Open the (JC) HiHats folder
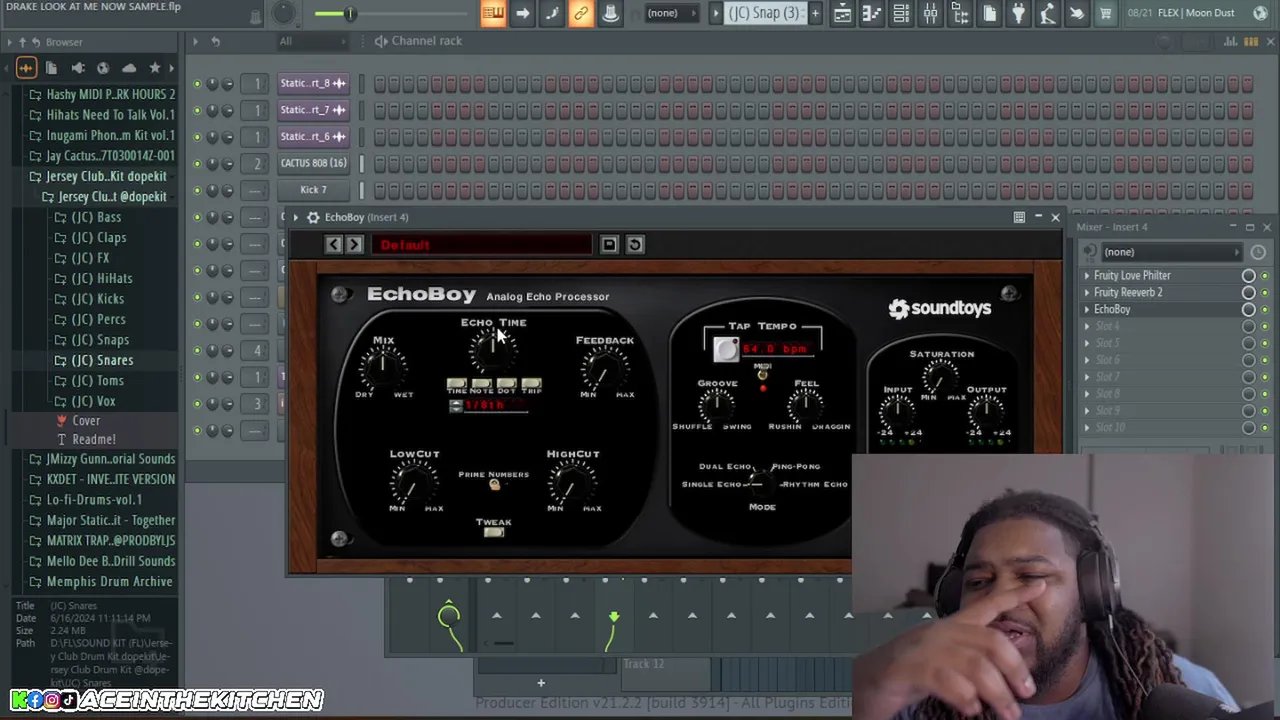Screen dimensions: 1280x720 [94, 278]
